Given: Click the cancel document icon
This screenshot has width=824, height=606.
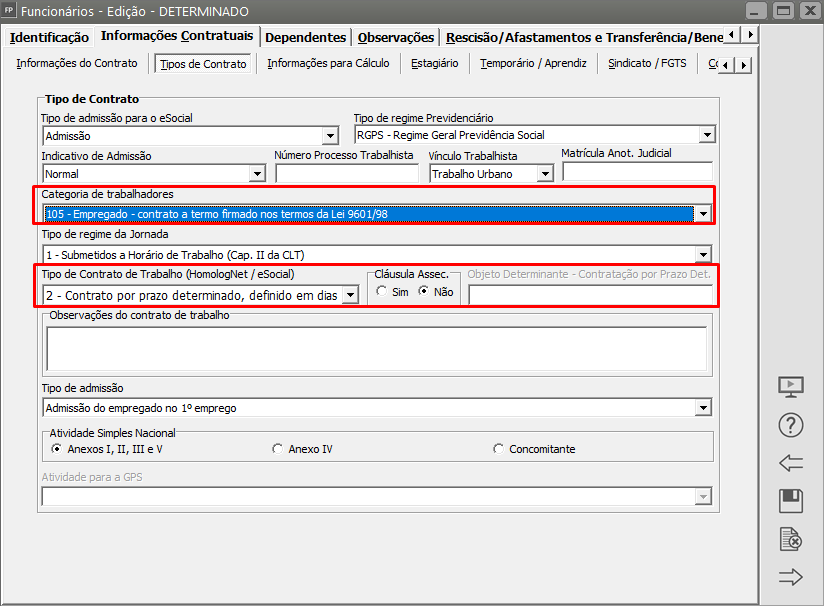Looking at the screenshot, I should click(790, 540).
